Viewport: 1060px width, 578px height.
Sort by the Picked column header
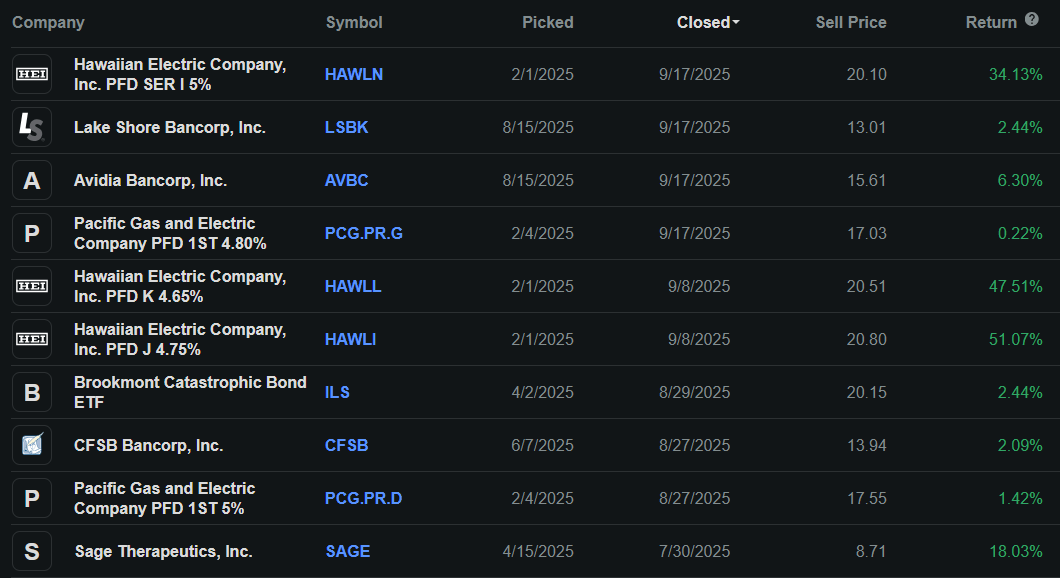(547, 22)
